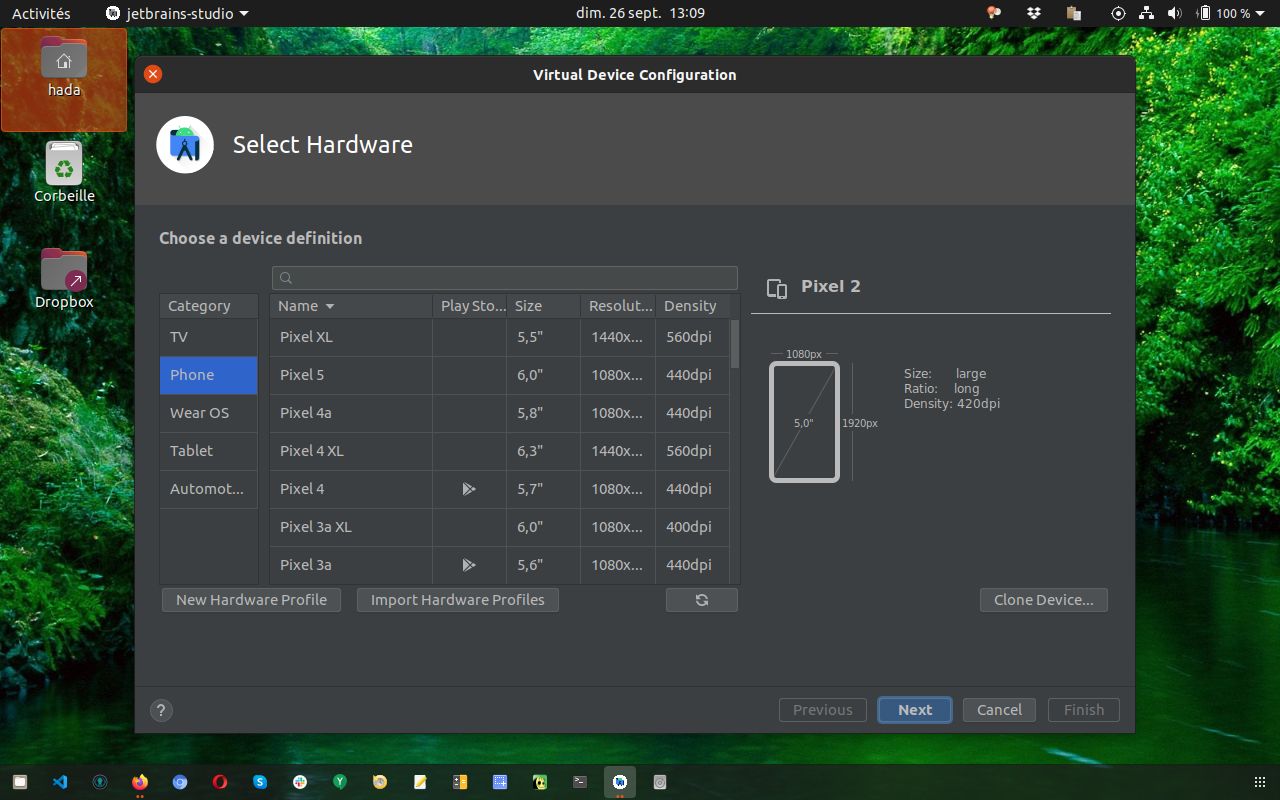Click the volume speaker icon in top bar
Image resolution: width=1280 pixels, height=800 pixels.
pos(1174,13)
